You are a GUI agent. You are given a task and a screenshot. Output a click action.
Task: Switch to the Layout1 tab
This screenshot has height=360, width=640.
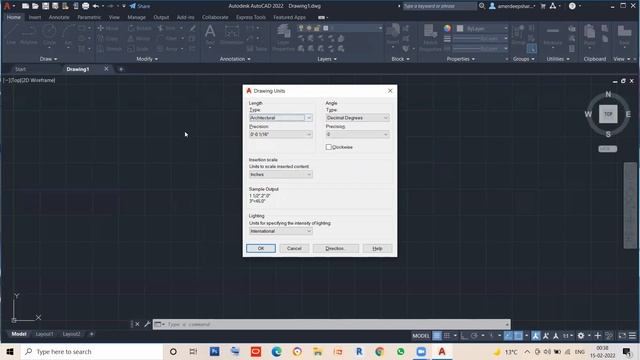[44, 334]
